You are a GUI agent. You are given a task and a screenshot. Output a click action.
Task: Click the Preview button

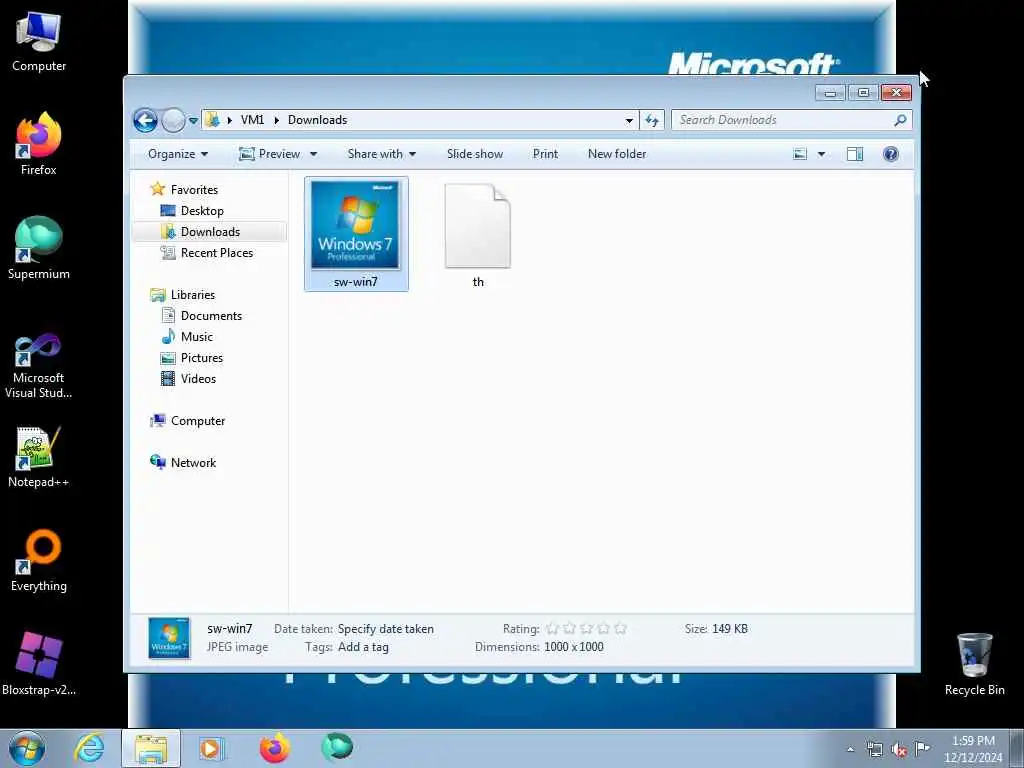270,154
